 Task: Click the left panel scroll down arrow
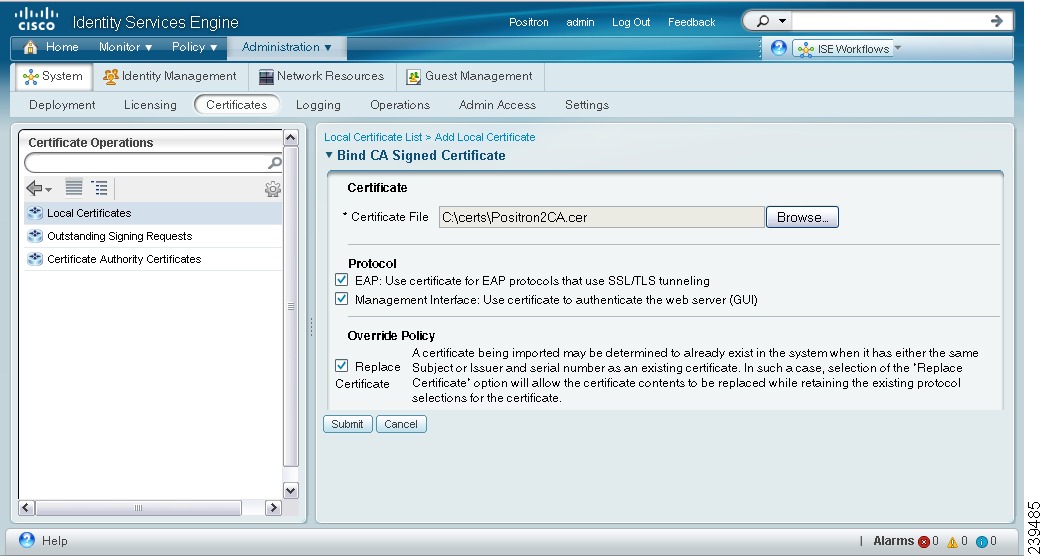pos(290,491)
